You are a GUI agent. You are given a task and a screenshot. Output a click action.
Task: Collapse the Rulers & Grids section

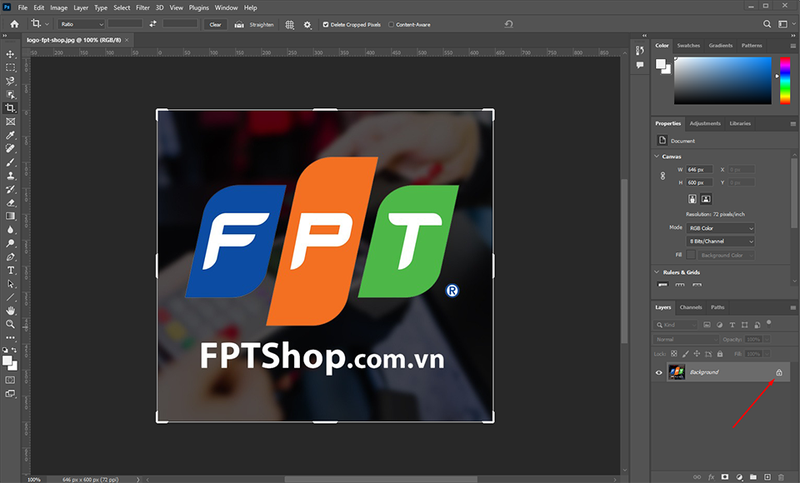point(657,272)
